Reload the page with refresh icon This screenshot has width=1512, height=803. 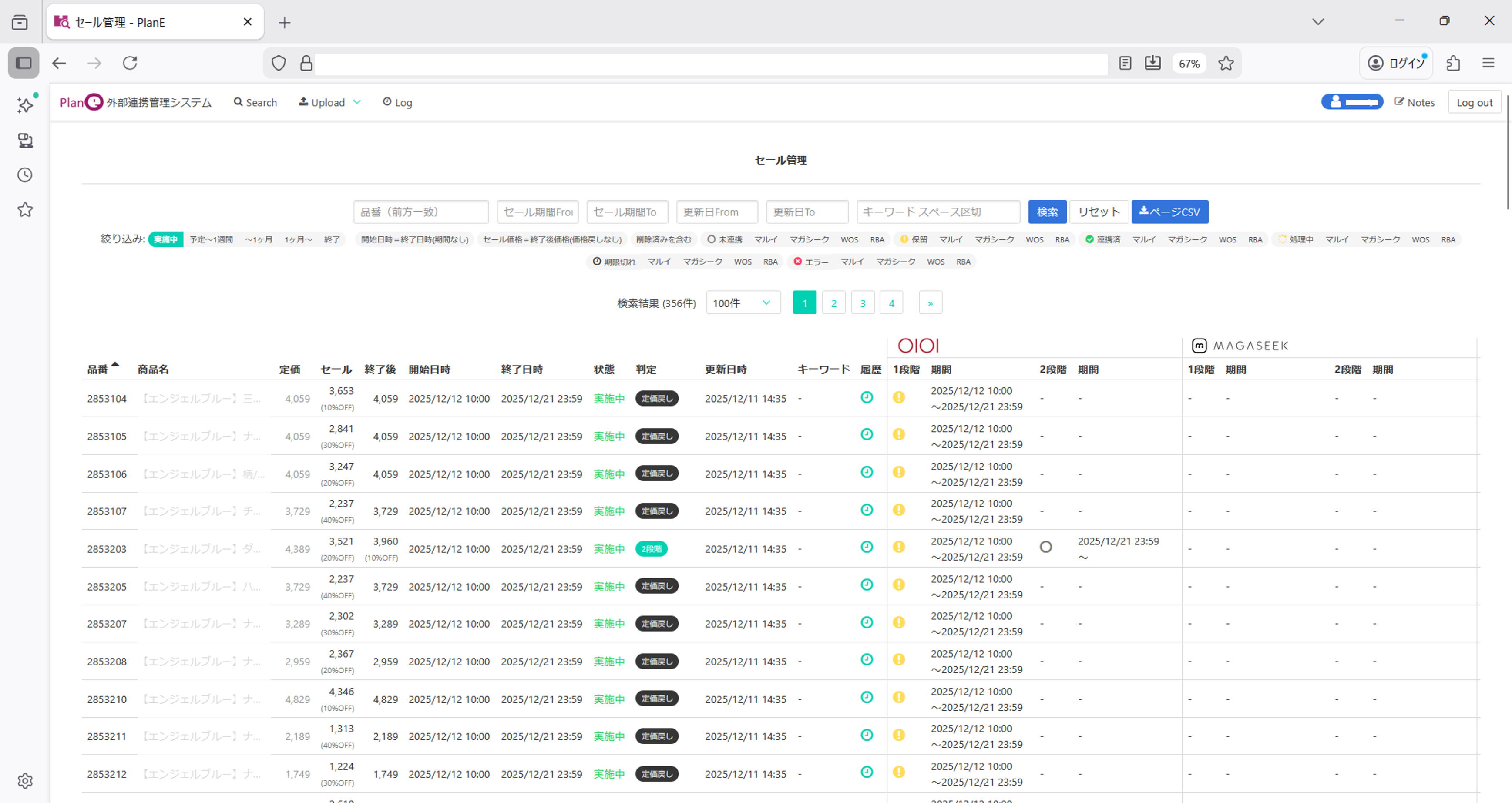tap(130, 64)
